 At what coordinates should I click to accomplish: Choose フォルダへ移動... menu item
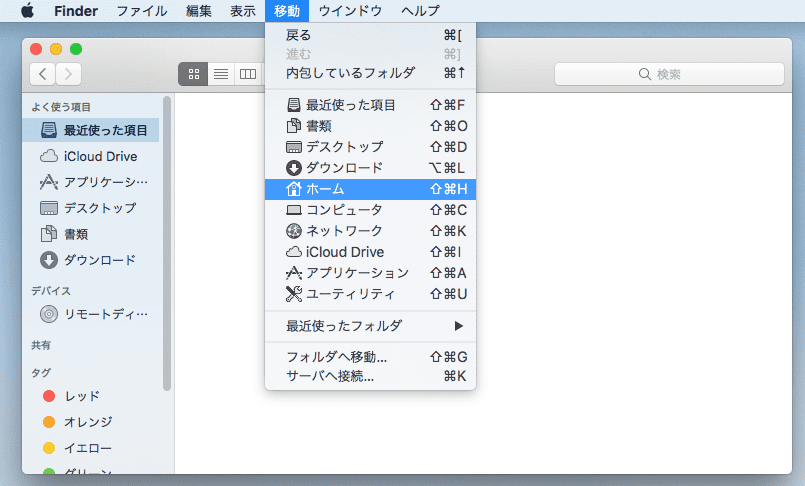[336, 357]
